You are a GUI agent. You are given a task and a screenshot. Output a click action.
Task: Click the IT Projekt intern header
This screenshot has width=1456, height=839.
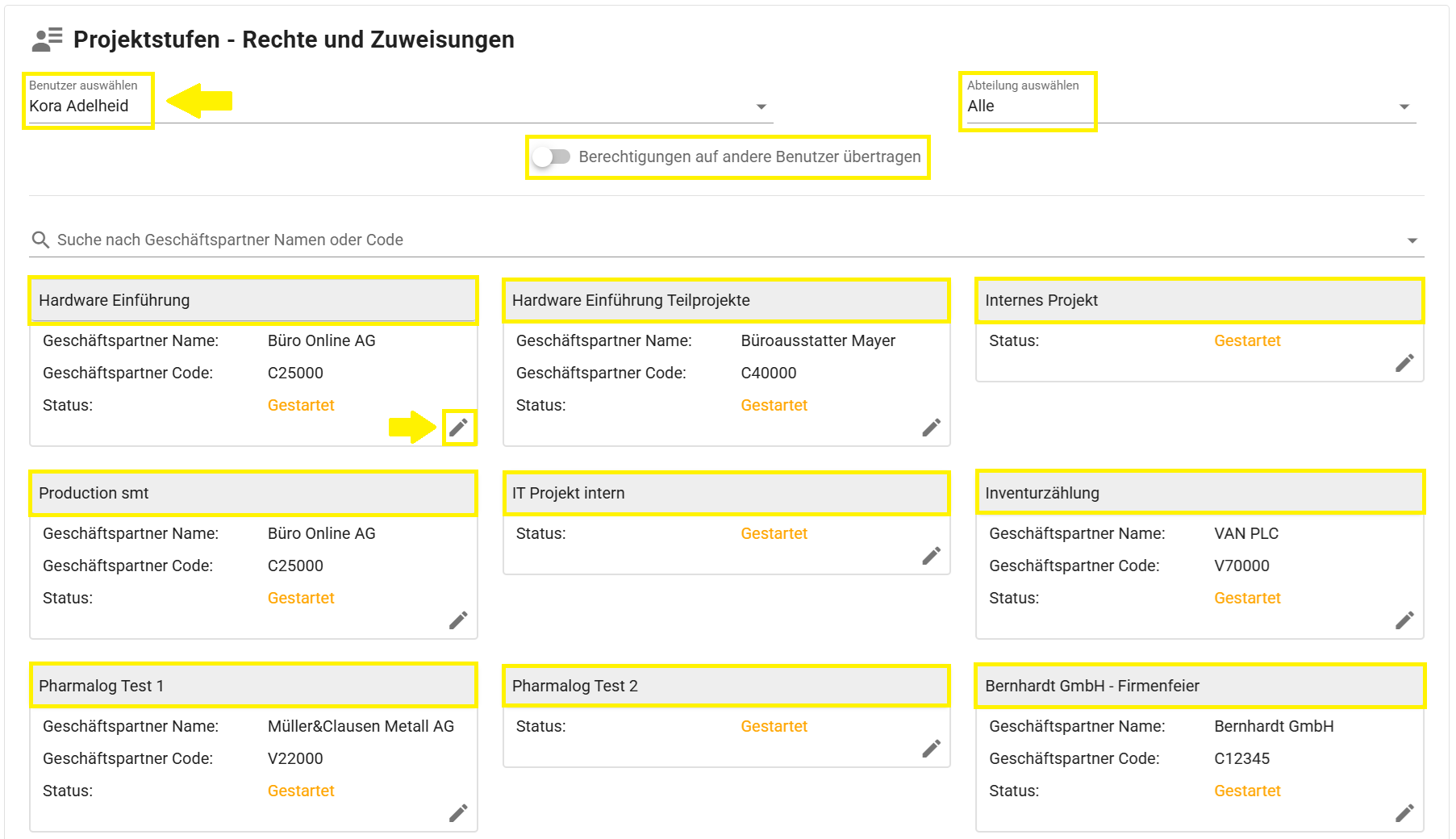click(726, 493)
